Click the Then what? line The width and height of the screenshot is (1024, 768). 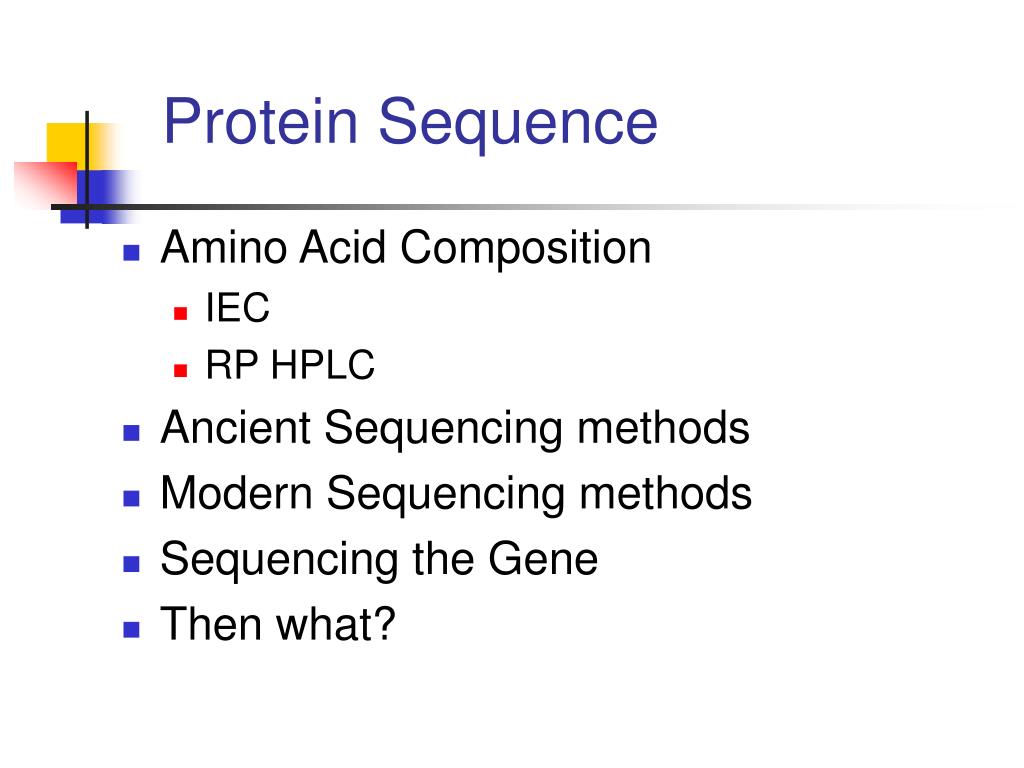(x=278, y=624)
